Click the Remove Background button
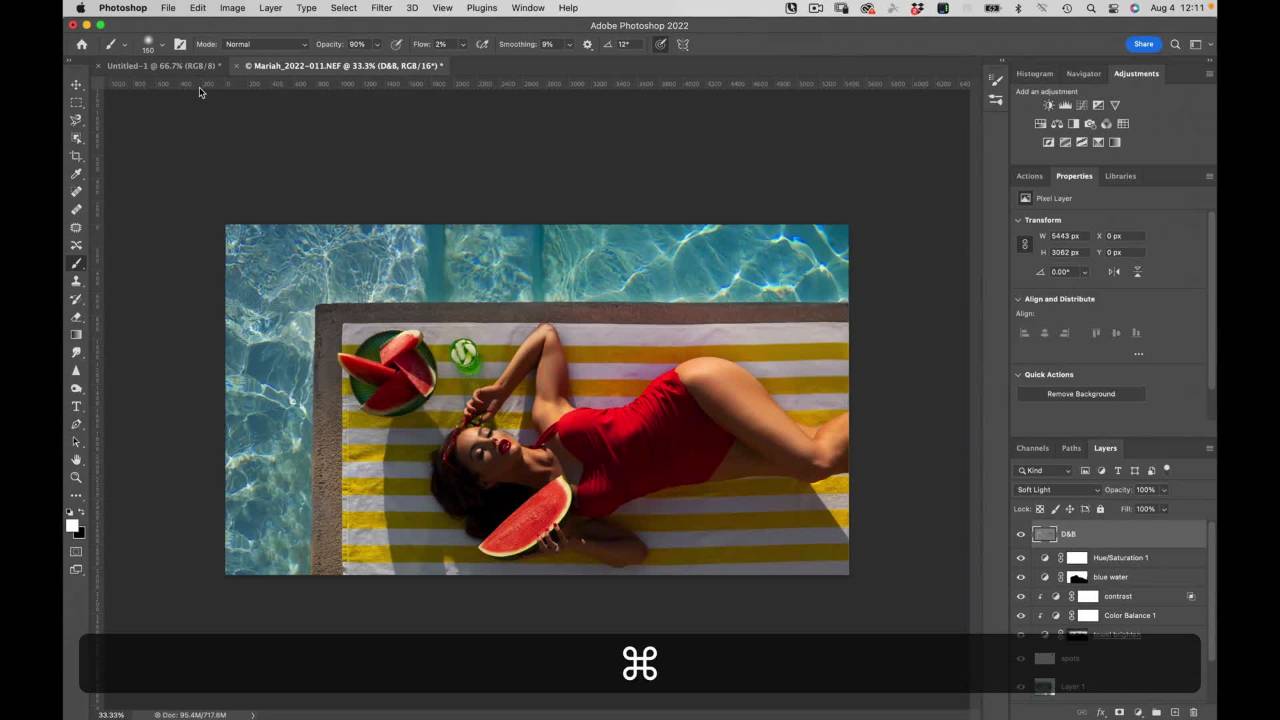This screenshot has width=1280, height=720. (x=1080, y=394)
